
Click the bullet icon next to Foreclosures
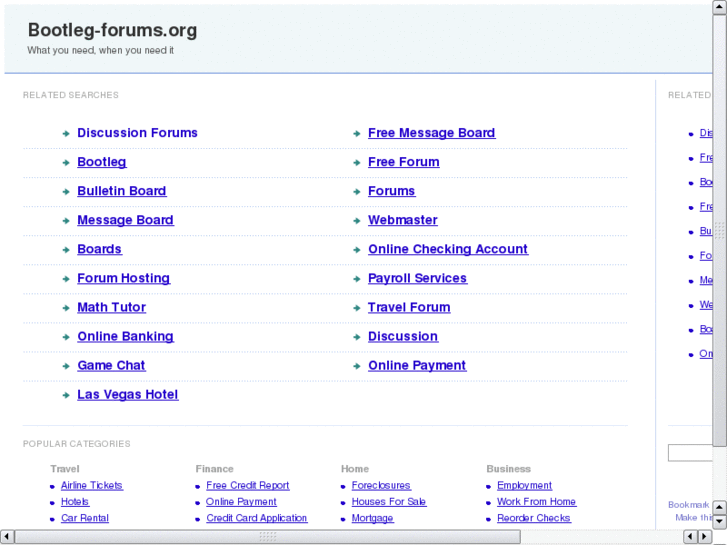(343, 486)
